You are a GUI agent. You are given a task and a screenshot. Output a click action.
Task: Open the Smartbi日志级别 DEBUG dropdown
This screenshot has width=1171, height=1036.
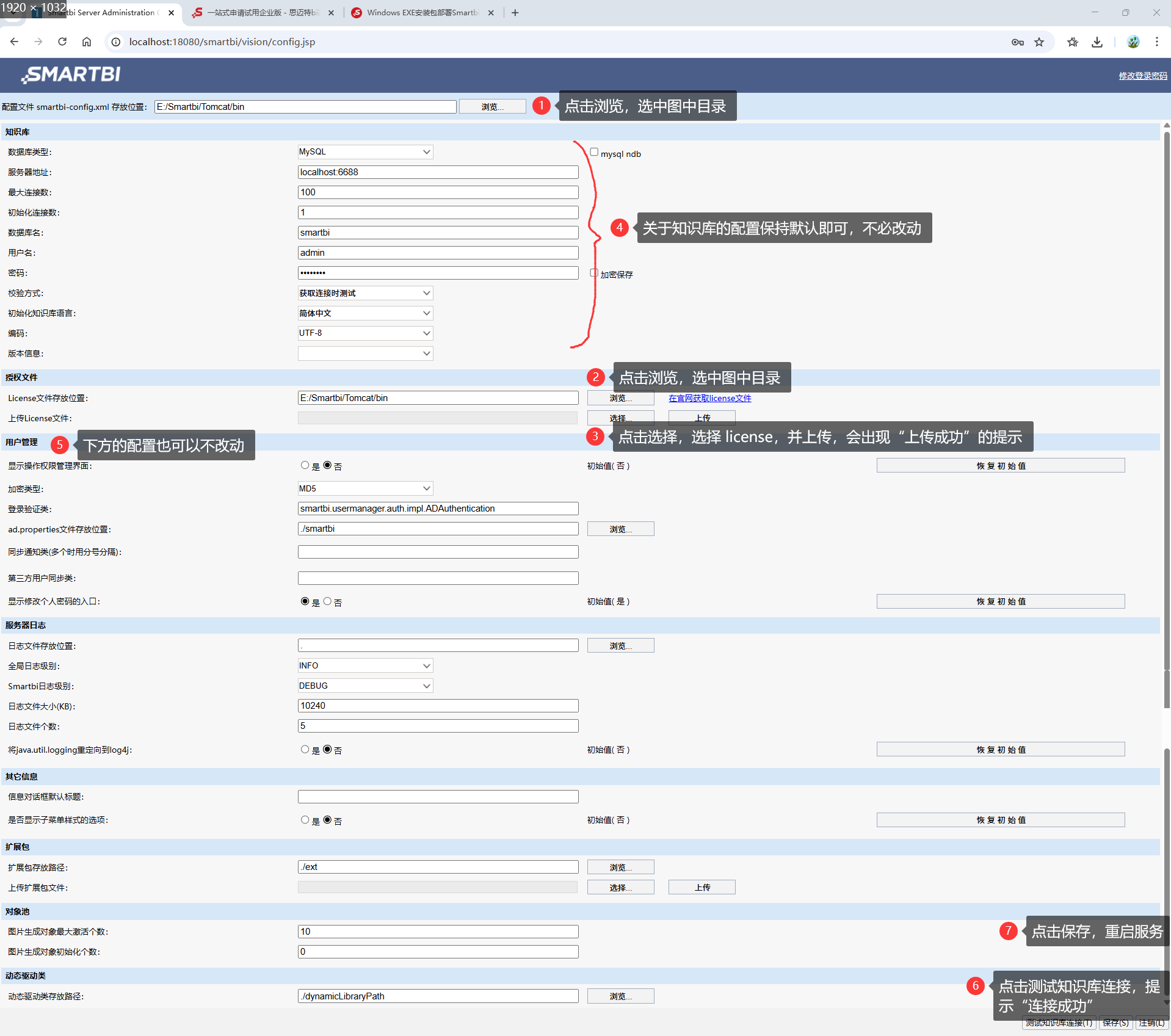365,686
